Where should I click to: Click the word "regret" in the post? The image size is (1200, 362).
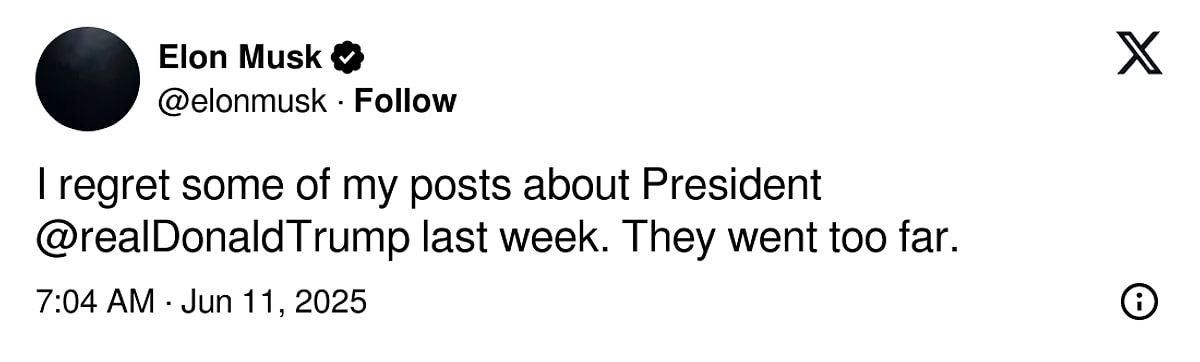[x=113, y=188]
